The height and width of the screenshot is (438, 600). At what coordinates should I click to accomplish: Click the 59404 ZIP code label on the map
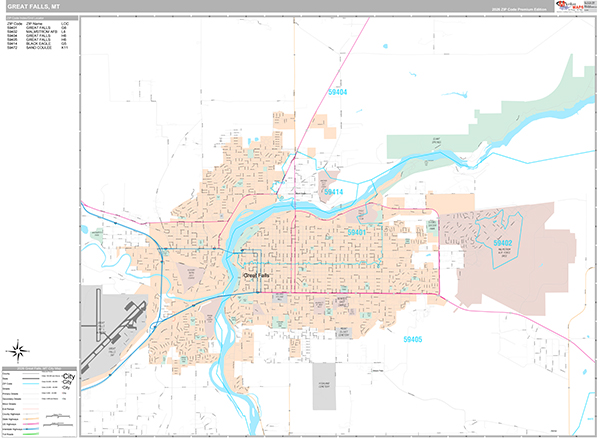click(338, 92)
